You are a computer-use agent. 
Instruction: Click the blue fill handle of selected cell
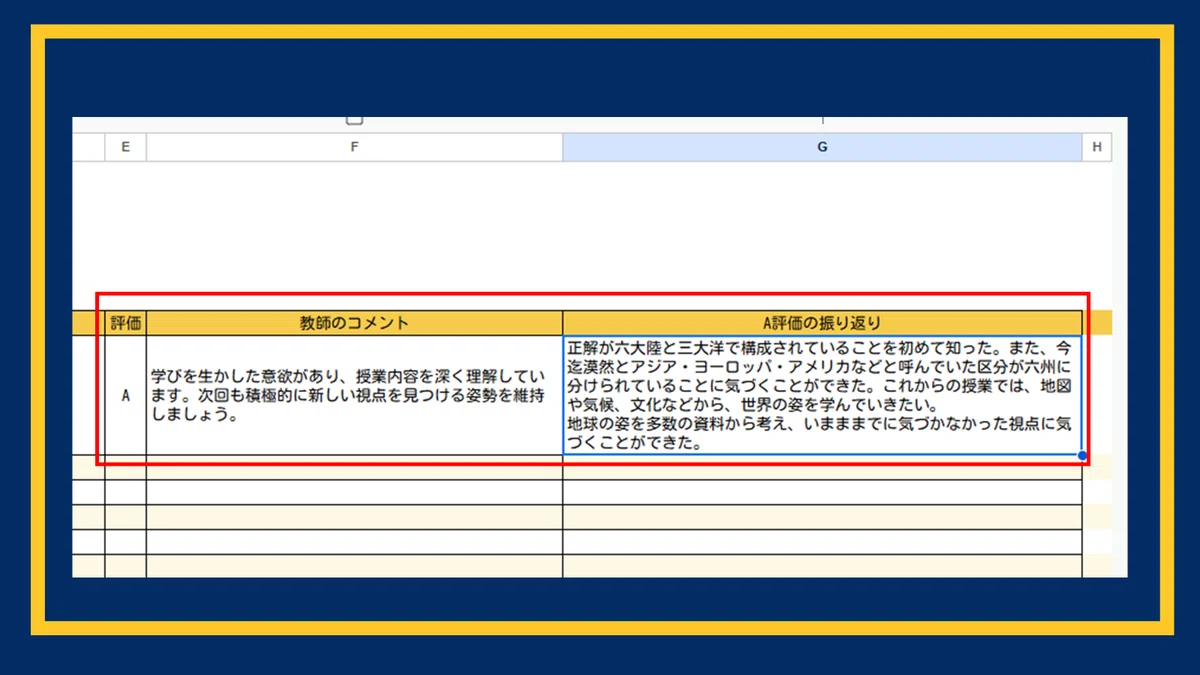(1082, 455)
